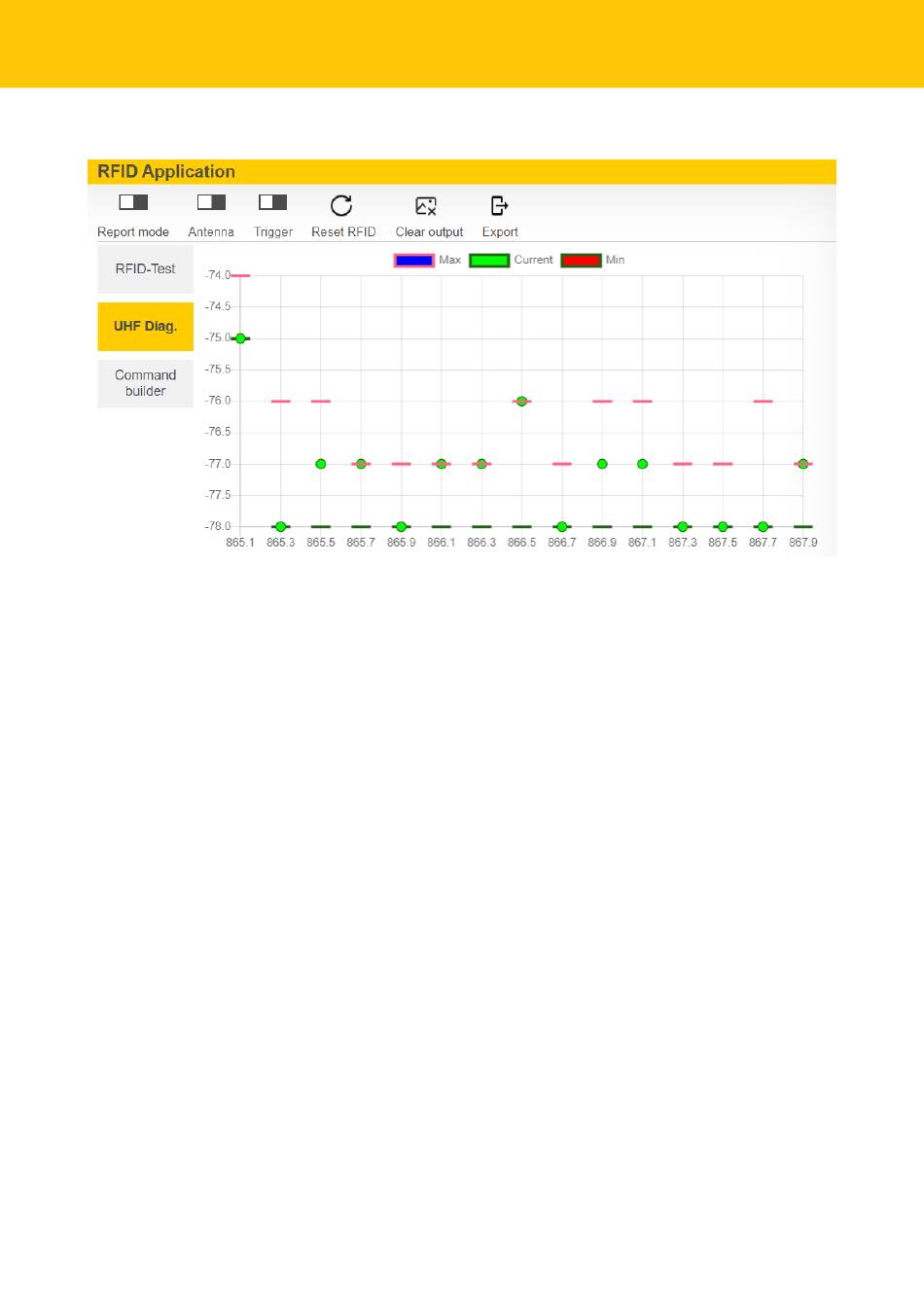Click the 'Report mode' label
The image size is (924, 1307).
[133, 232]
